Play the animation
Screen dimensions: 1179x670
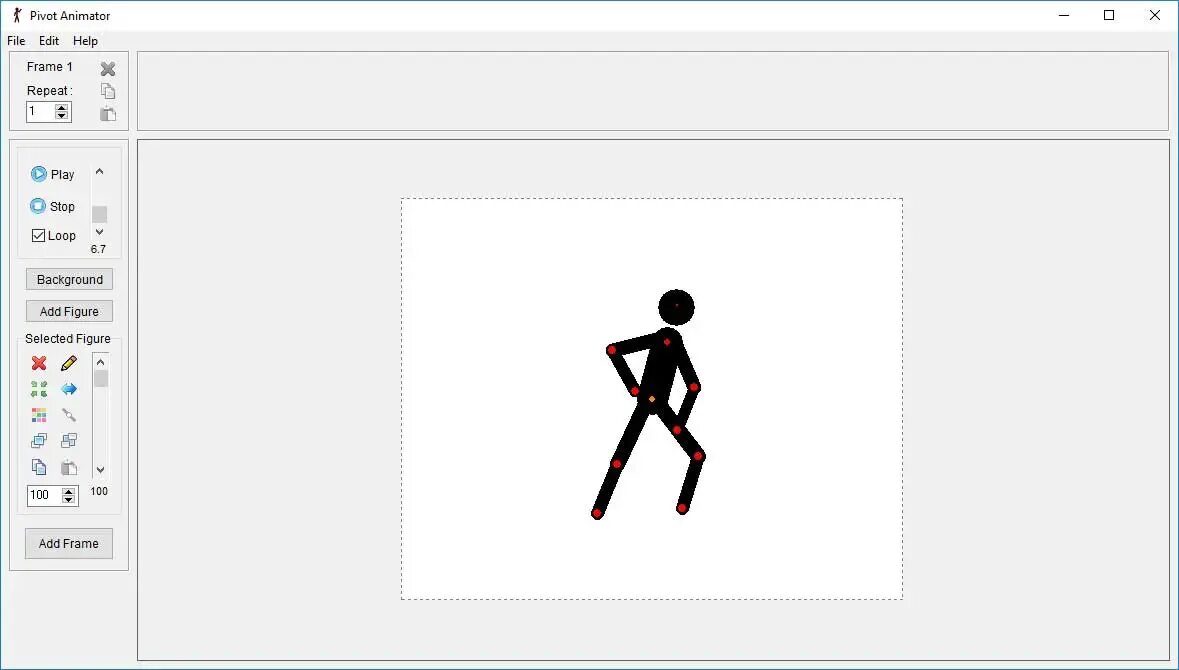click(53, 174)
